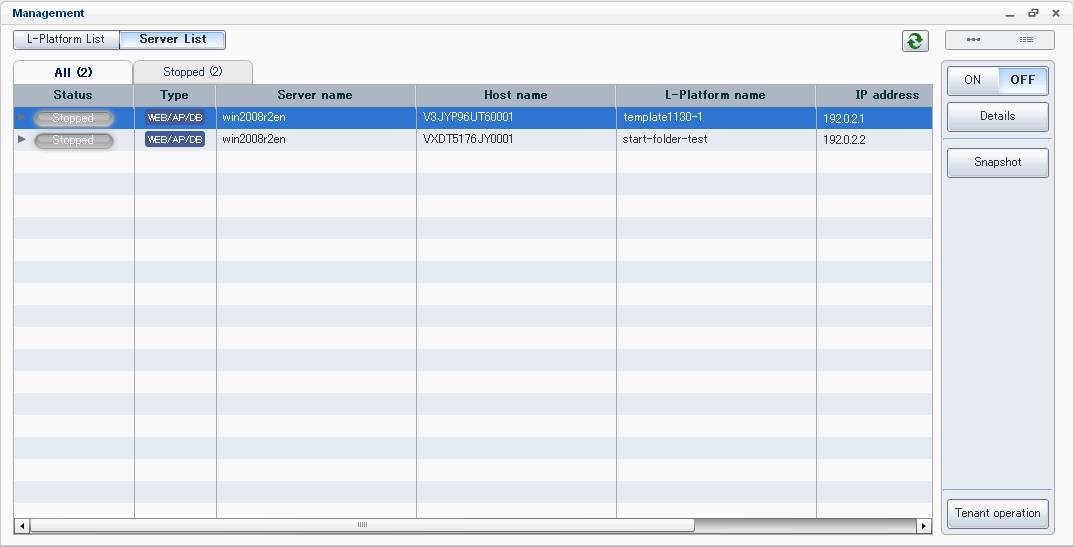The height and width of the screenshot is (547, 1074).
Task: Click the green refresh icon
Action: pyautogui.click(x=914, y=41)
